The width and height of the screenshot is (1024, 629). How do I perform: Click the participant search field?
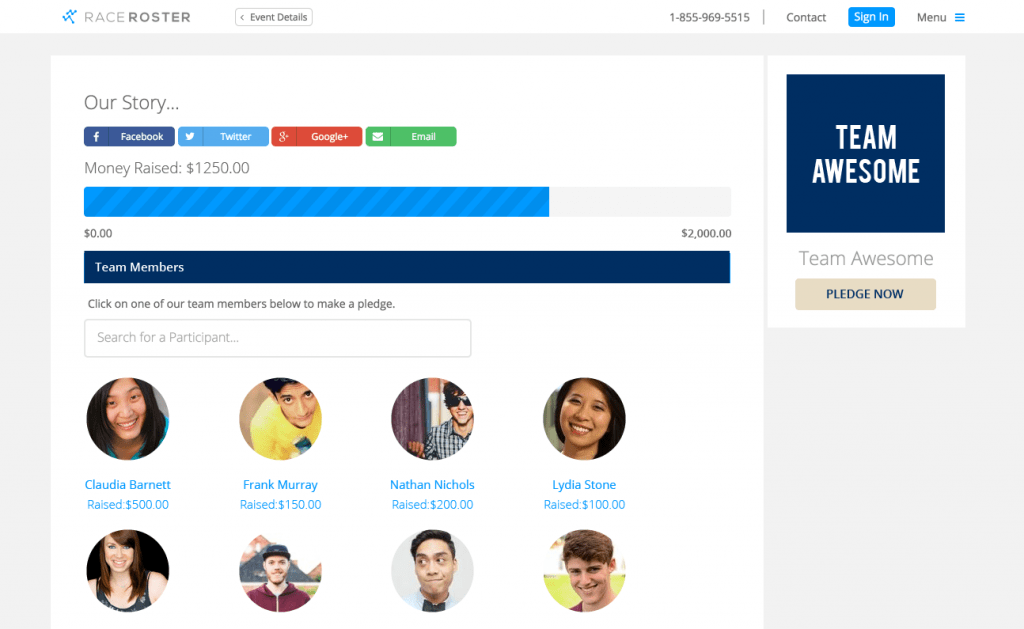tap(277, 338)
